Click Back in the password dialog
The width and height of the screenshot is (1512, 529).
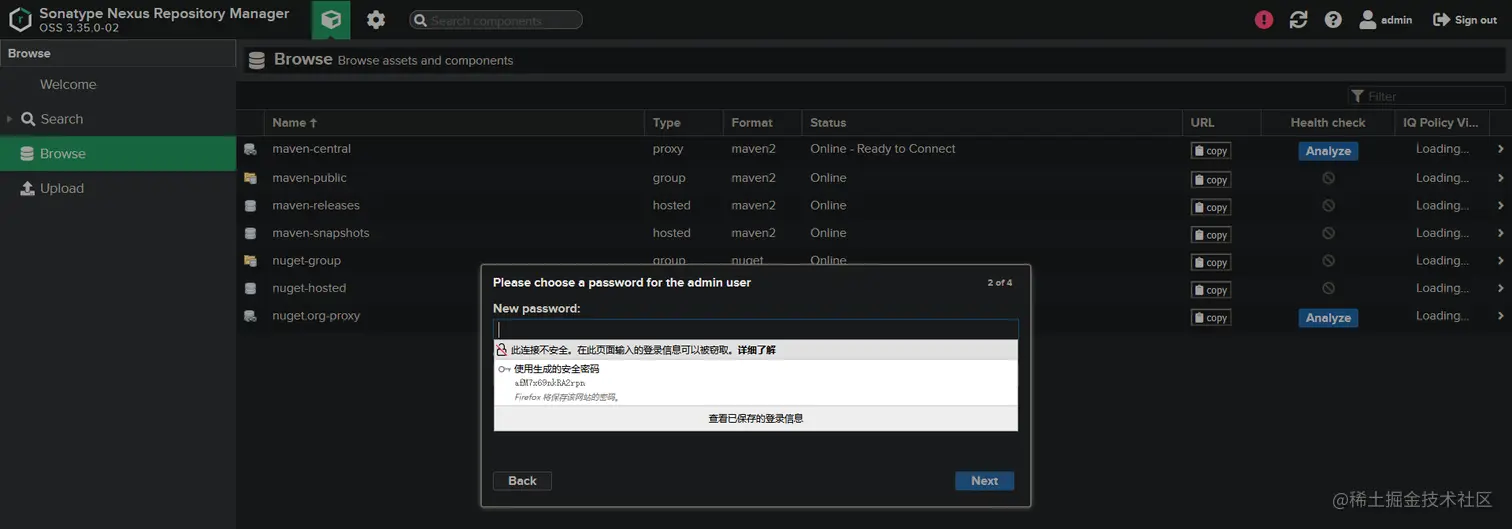[522, 481]
